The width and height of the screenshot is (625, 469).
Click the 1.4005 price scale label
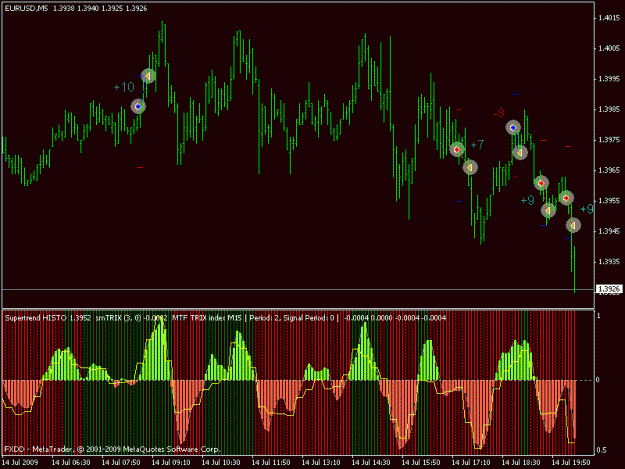609,48
